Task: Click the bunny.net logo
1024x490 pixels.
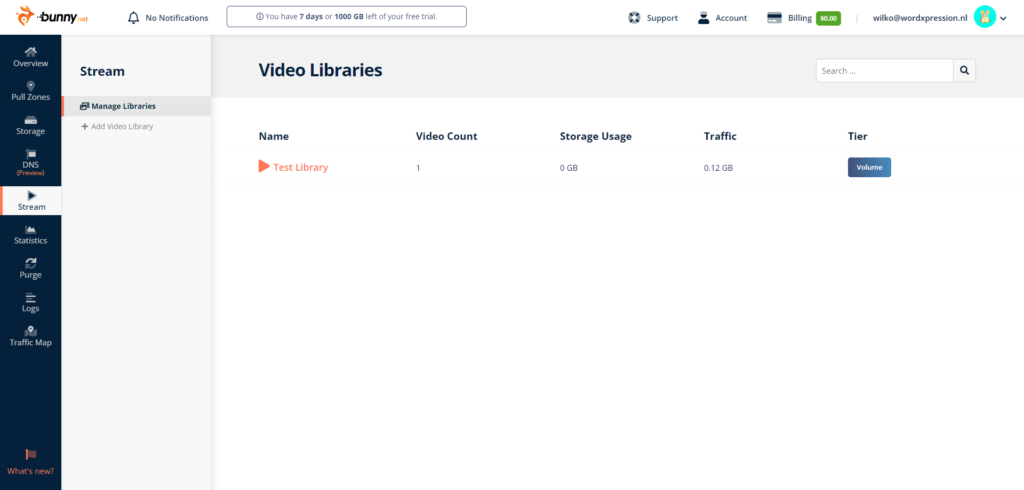Action: coord(52,17)
